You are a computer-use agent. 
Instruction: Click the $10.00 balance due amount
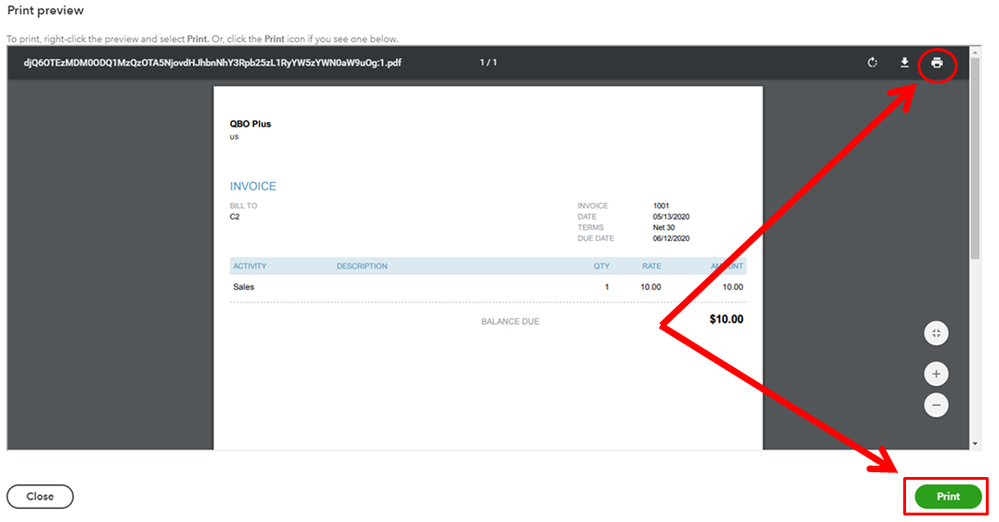click(726, 319)
